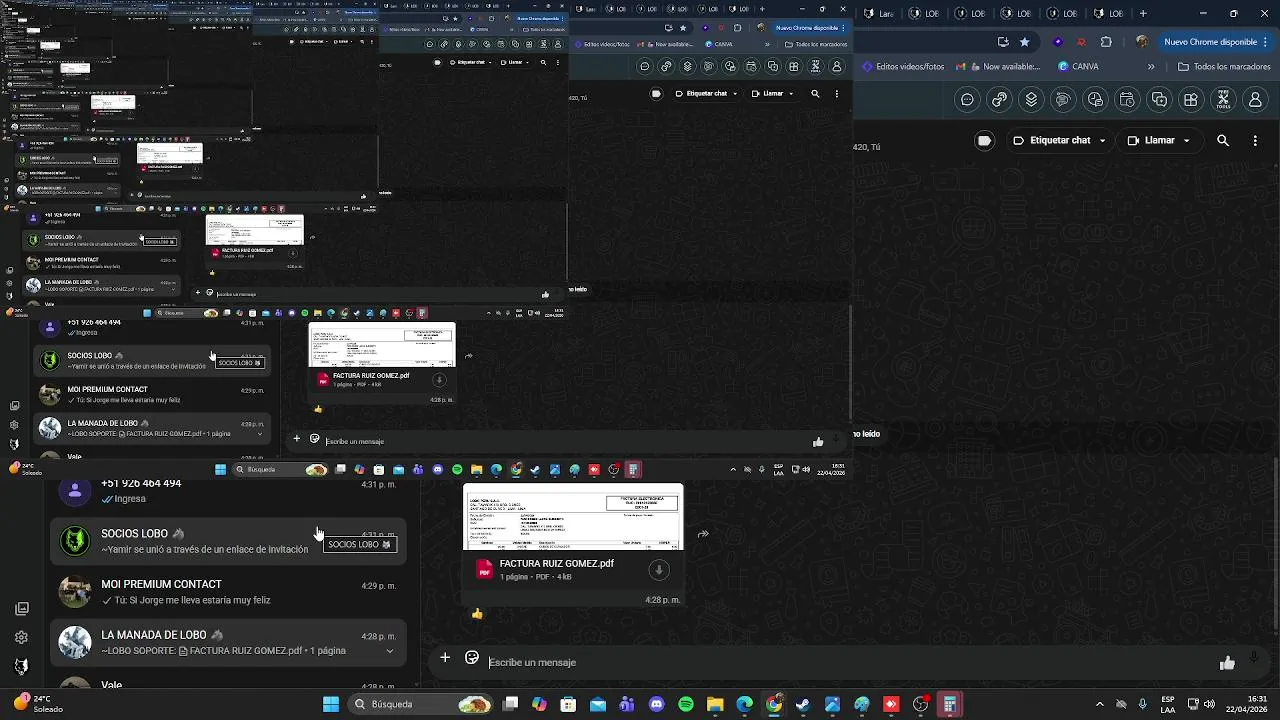Screen dimensions: 1280x720
Task: Open the calculator app on the main taskbar
Action: (949, 704)
